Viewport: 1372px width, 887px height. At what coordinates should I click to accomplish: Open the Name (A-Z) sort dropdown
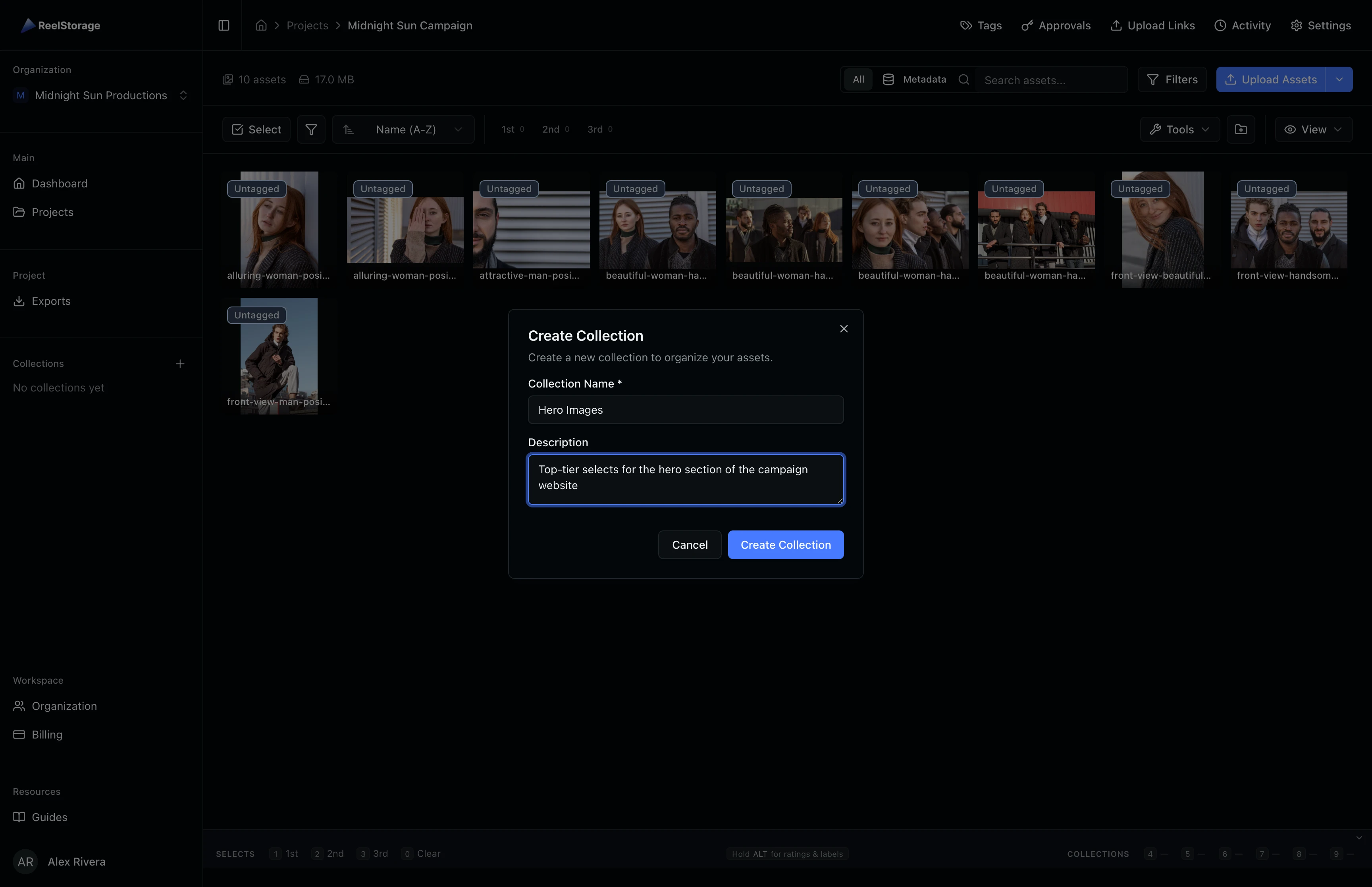coord(404,129)
